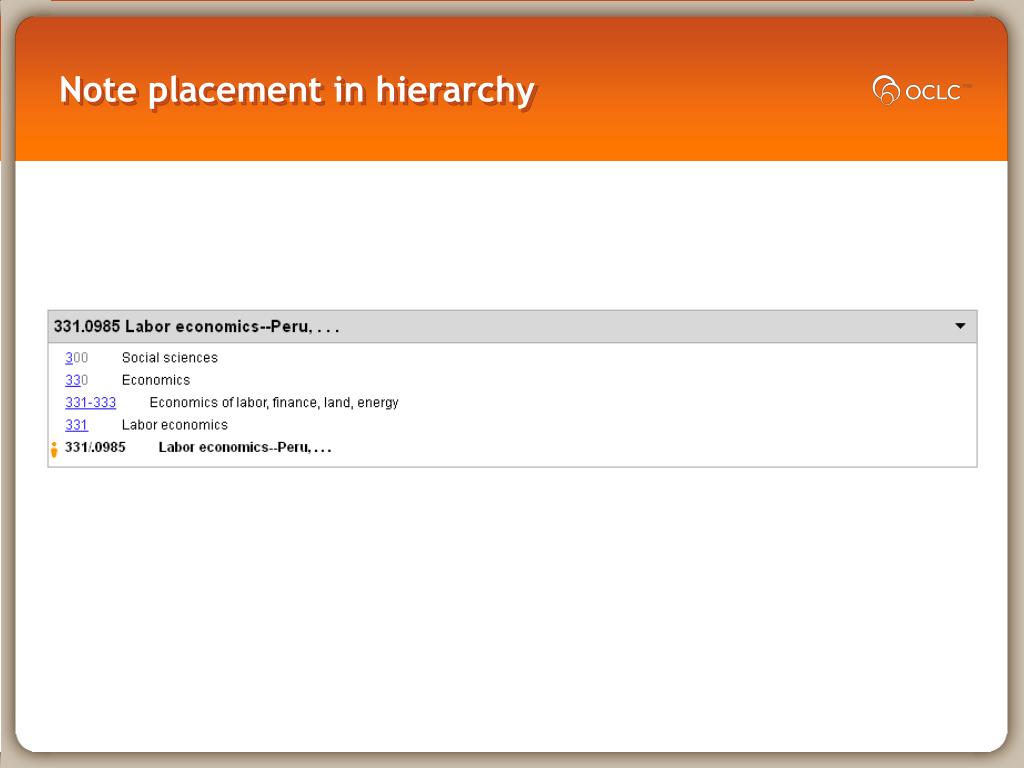Click the OCLC logo
The height and width of the screenshot is (768, 1024).
pos(921,90)
